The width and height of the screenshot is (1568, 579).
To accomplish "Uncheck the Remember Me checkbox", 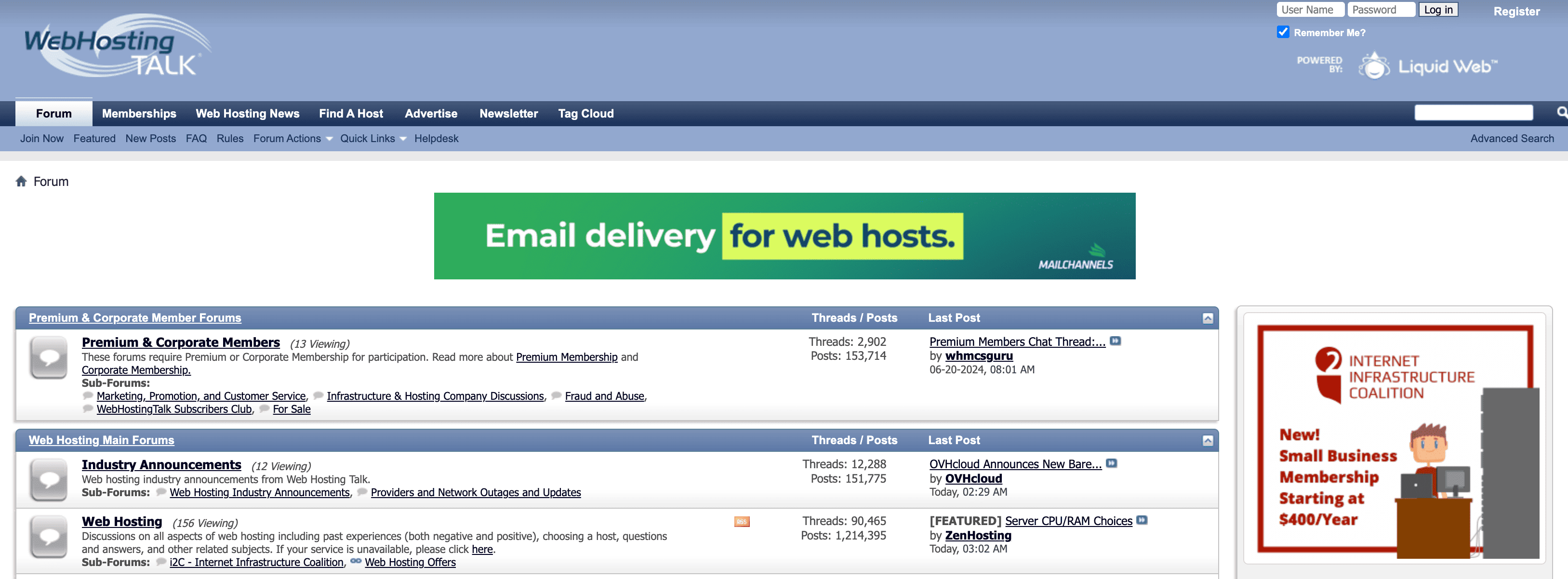I will 1283,32.
